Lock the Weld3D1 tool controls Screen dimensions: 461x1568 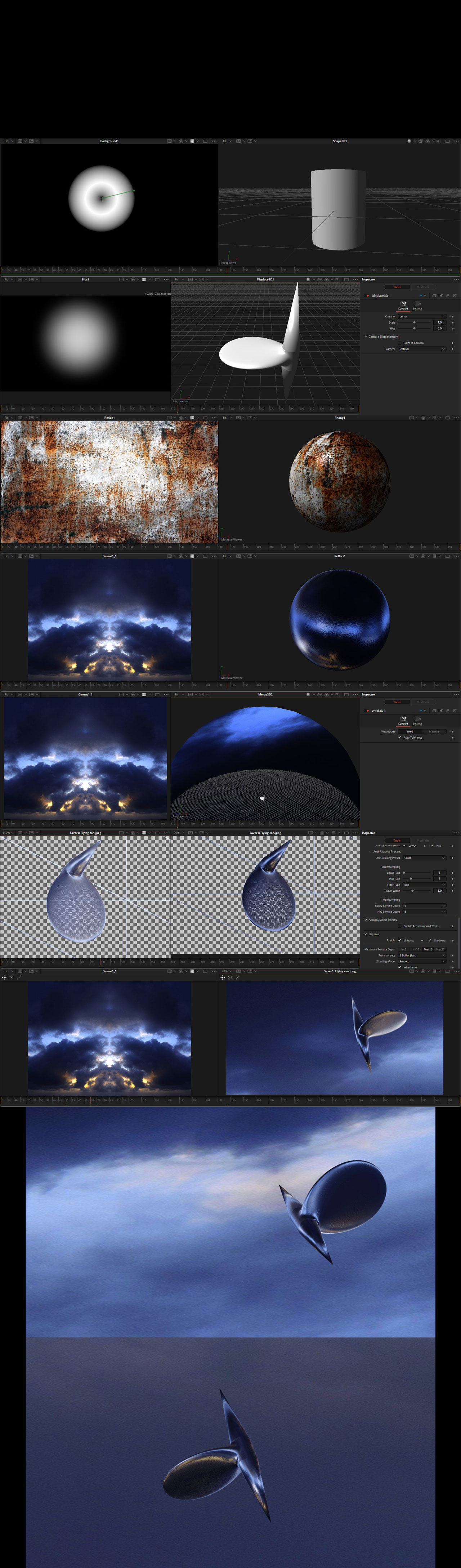pyautogui.click(x=448, y=711)
